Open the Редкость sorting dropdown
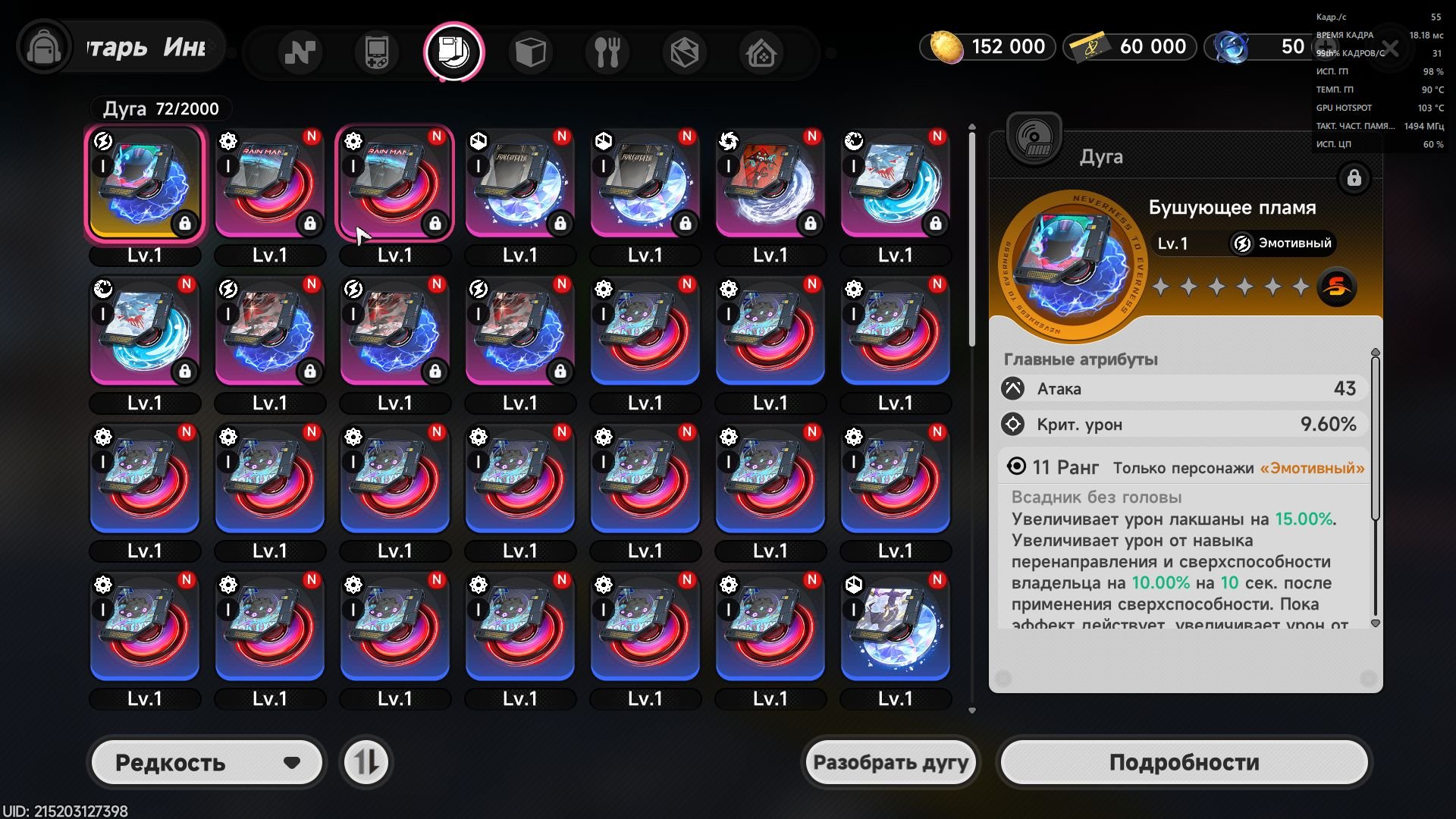This screenshot has width=1456, height=819. pyautogui.click(x=207, y=762)
